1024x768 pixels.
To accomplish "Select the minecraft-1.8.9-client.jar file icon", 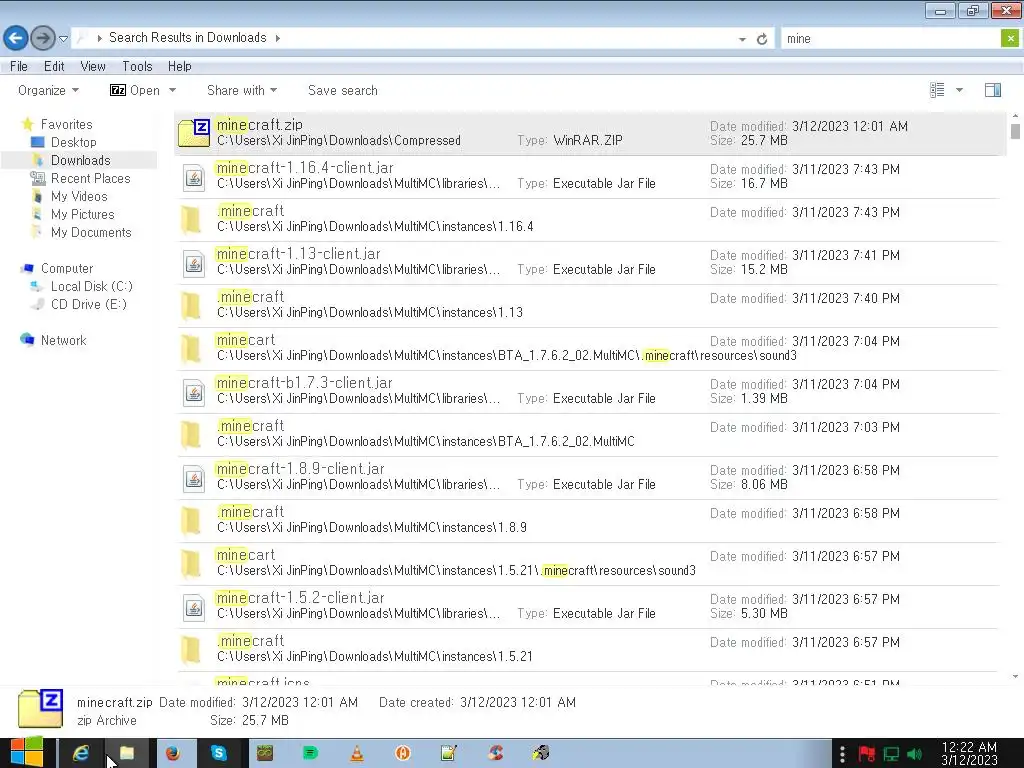I will click(x=194, y=478).
